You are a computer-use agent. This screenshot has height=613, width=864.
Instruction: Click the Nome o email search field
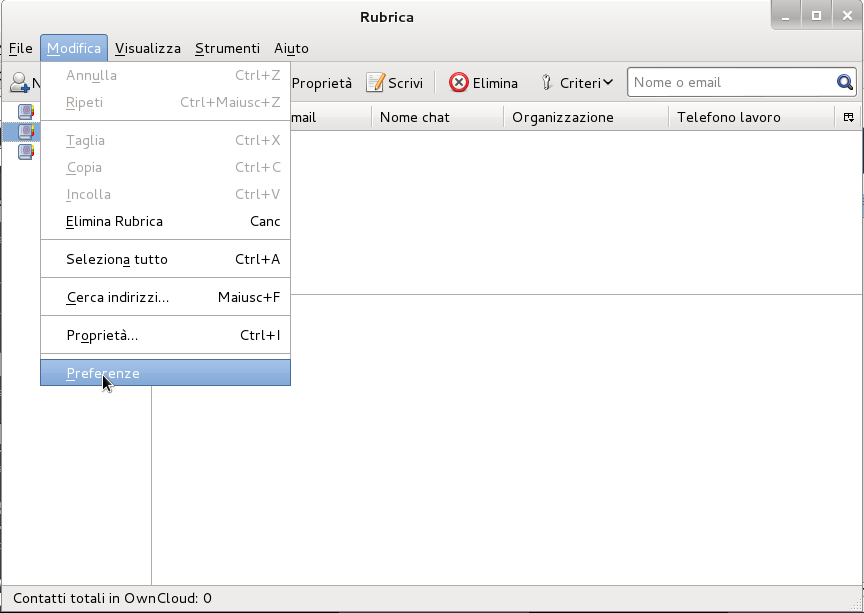[x=730, y=83]
